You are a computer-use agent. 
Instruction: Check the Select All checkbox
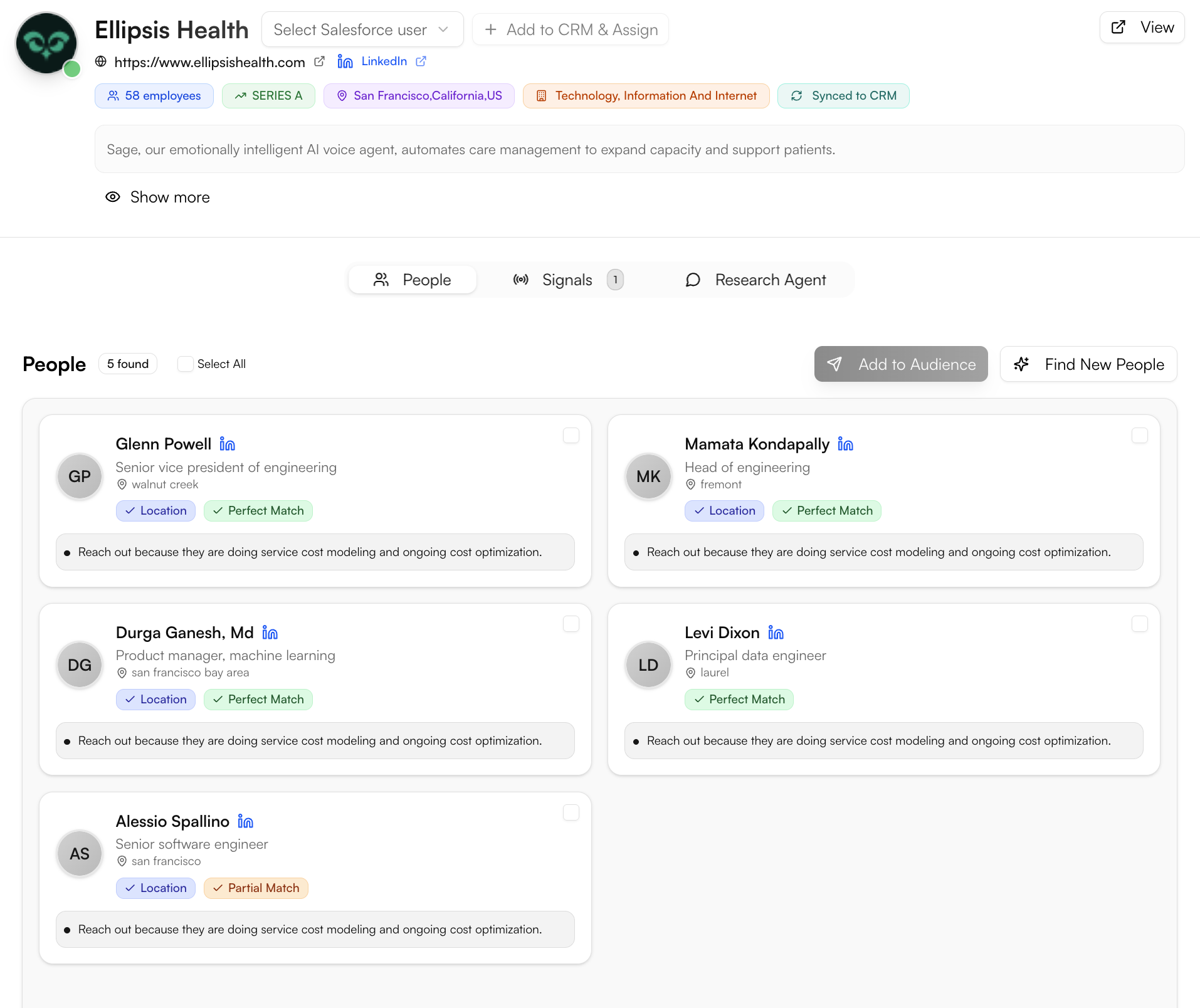click(185, 364)
